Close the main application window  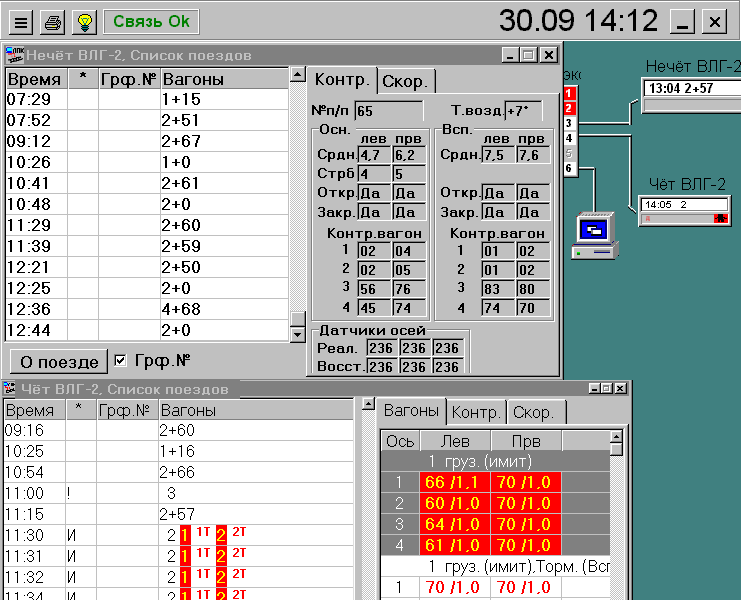715,22
